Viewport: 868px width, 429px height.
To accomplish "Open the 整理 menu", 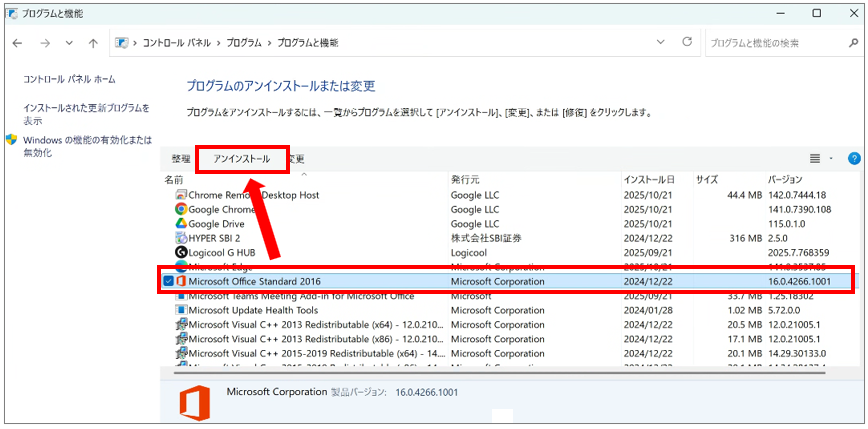I will click(x=180, y=159).
